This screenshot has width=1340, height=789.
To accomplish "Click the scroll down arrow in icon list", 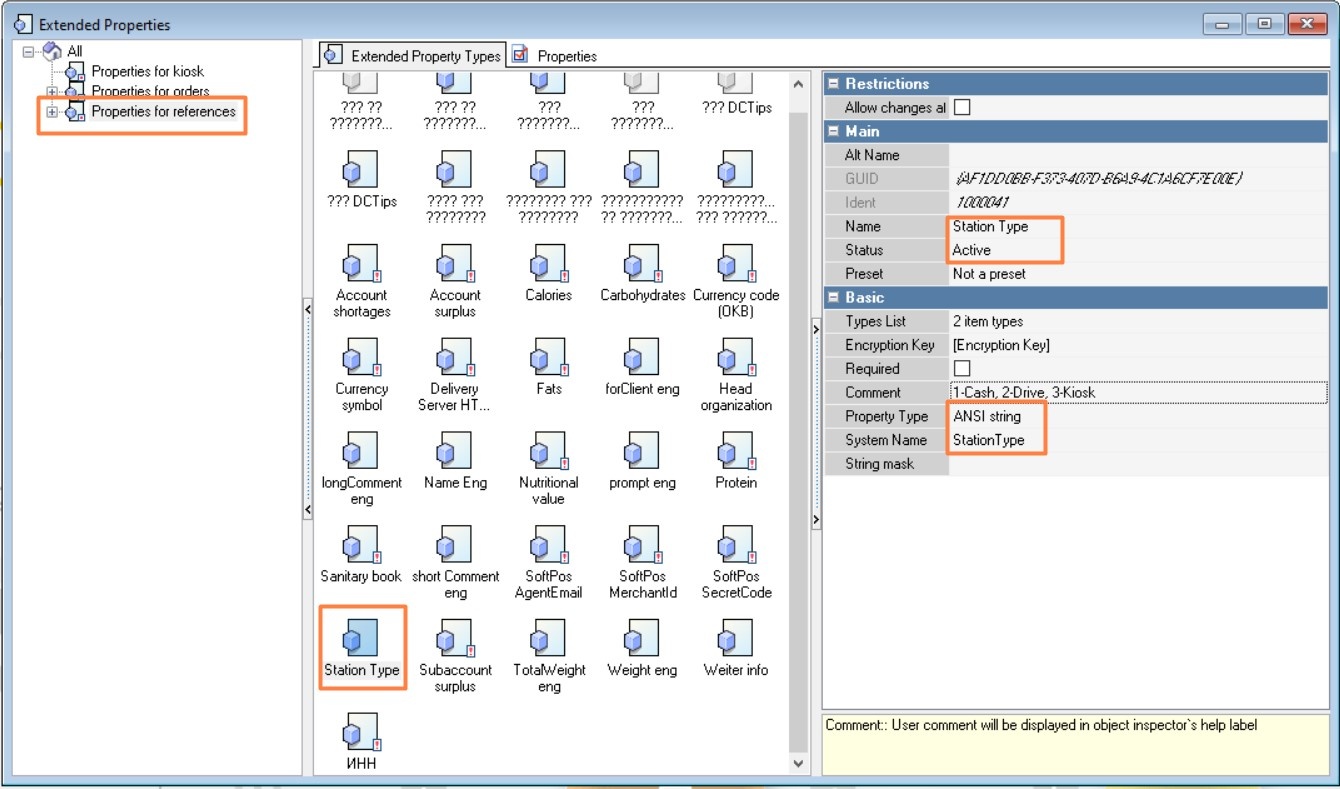I will 798,763.
